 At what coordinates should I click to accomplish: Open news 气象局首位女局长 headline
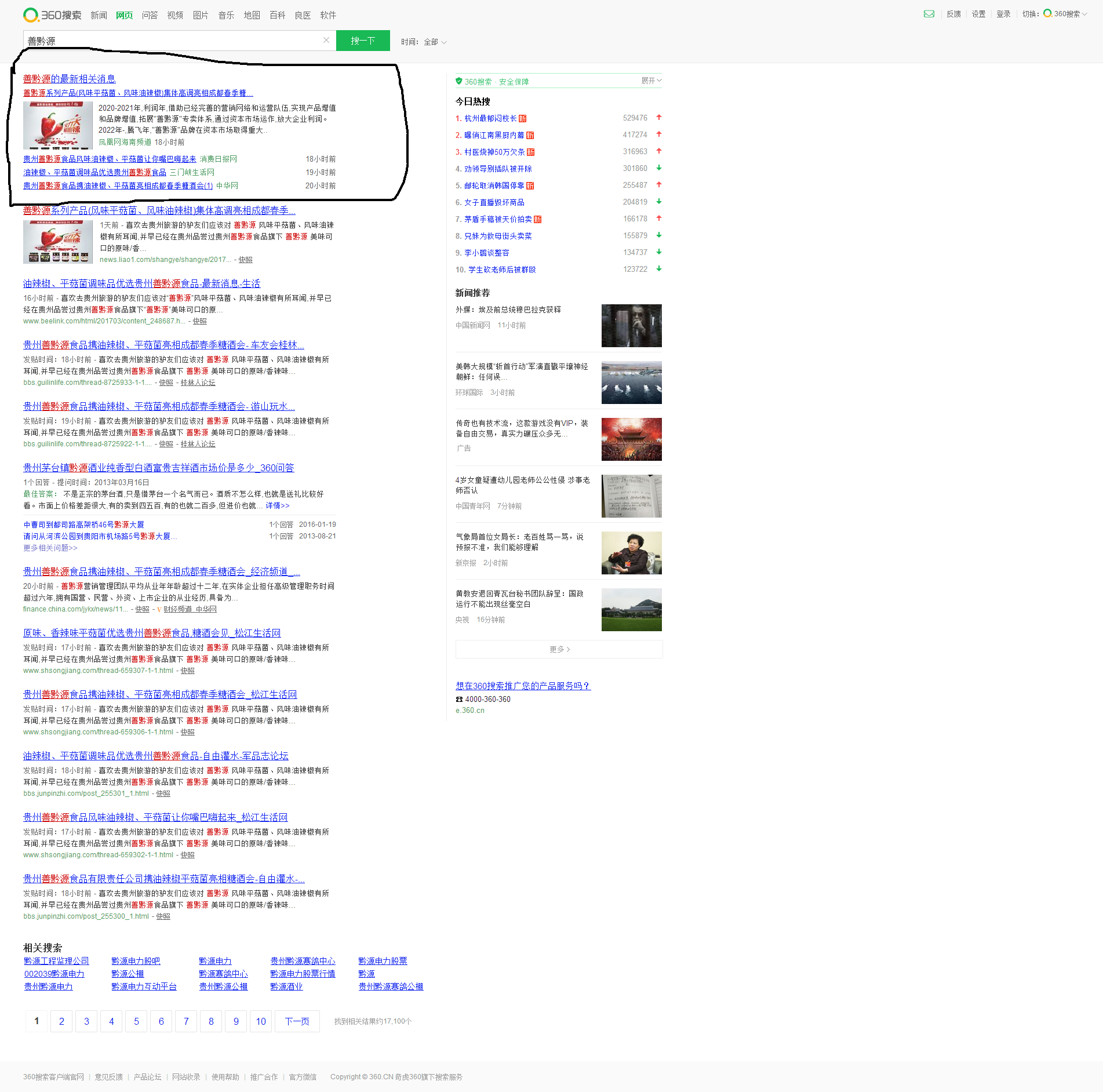(x=519, y=542)
